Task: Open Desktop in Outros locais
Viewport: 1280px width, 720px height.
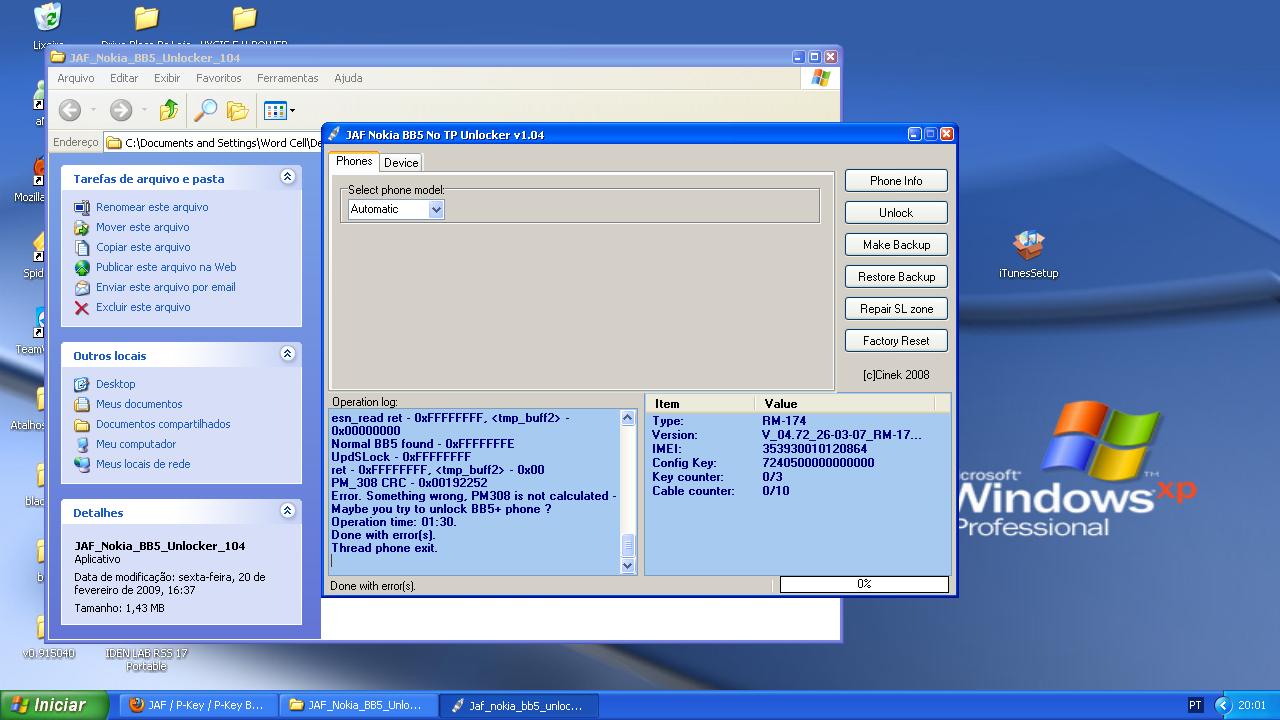Action: click(115, 384)
